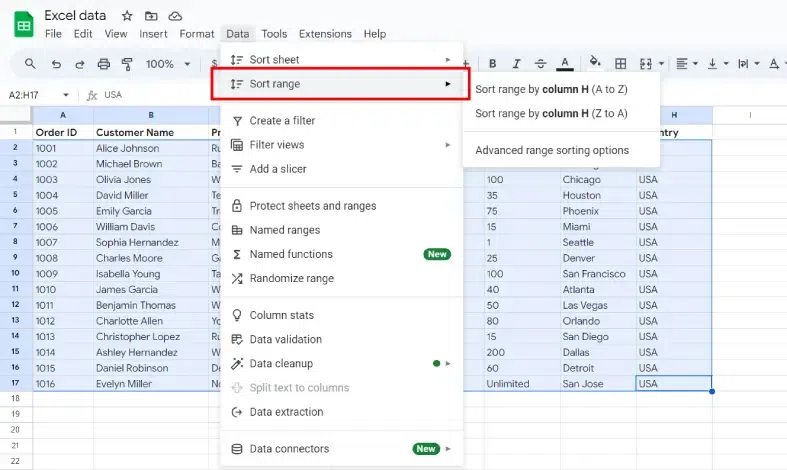787x470 pixels.
Task: Click the Unlimited cell in row 17
Action: click(522, 384)
